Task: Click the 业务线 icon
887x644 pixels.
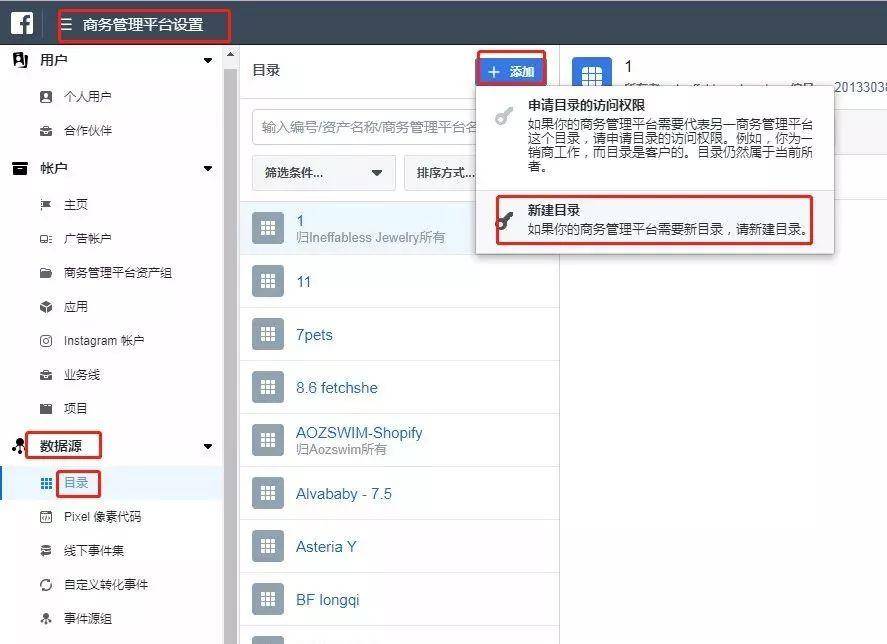Action: (46, 375)
